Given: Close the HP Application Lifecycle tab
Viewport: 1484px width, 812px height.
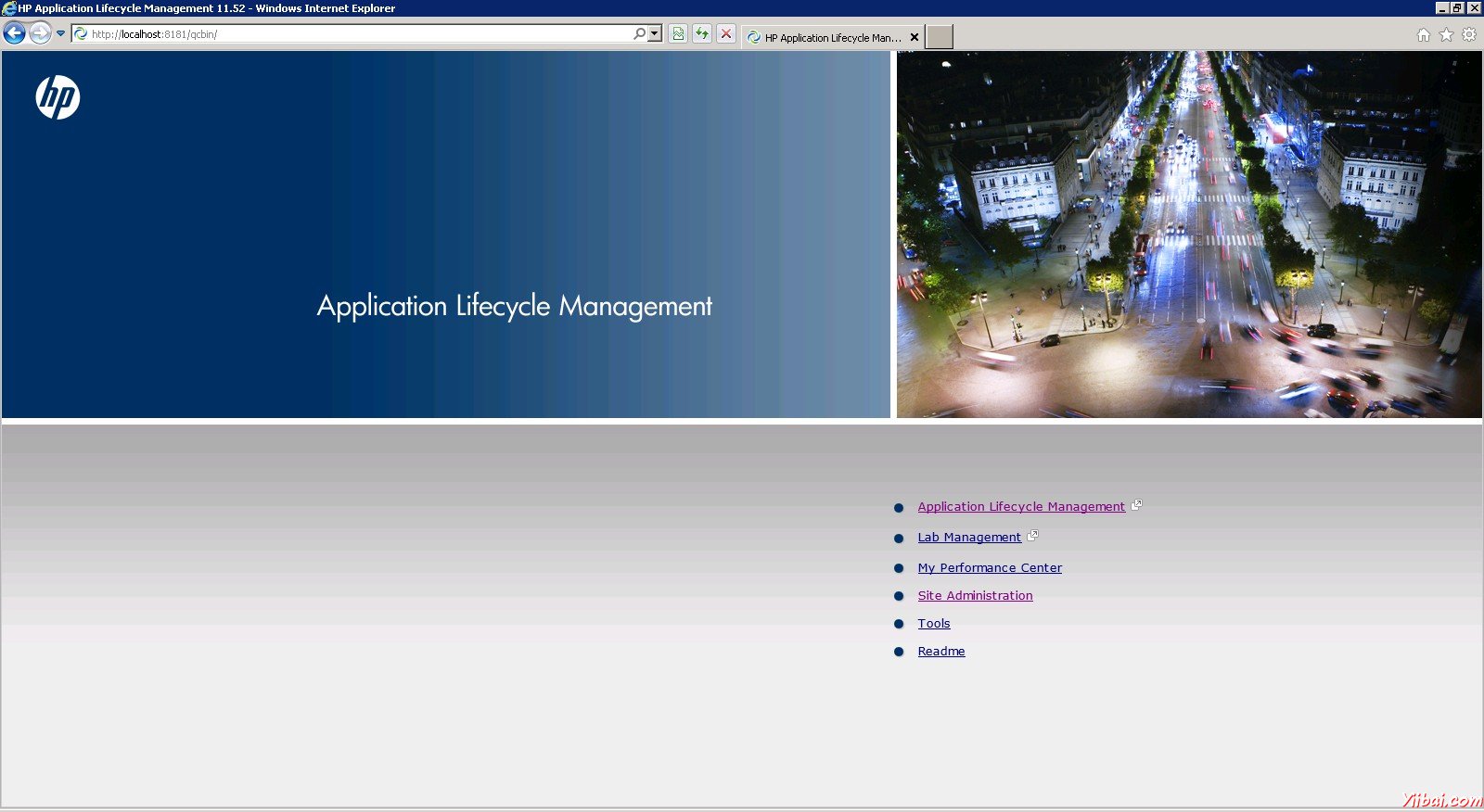Looking at the screenshot, I should click(915, 38).
